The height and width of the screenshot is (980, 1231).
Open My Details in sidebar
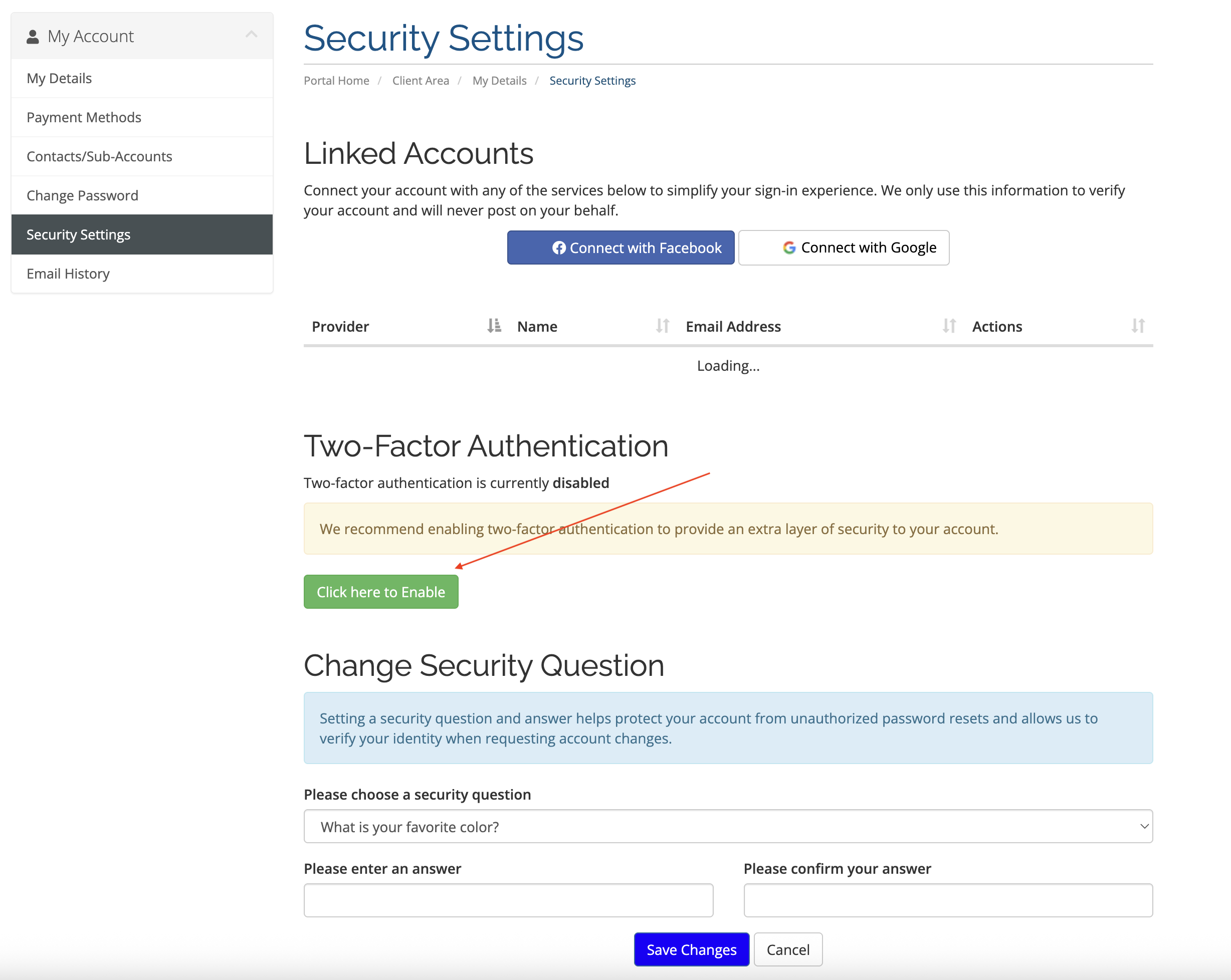[x=59, y=78]
